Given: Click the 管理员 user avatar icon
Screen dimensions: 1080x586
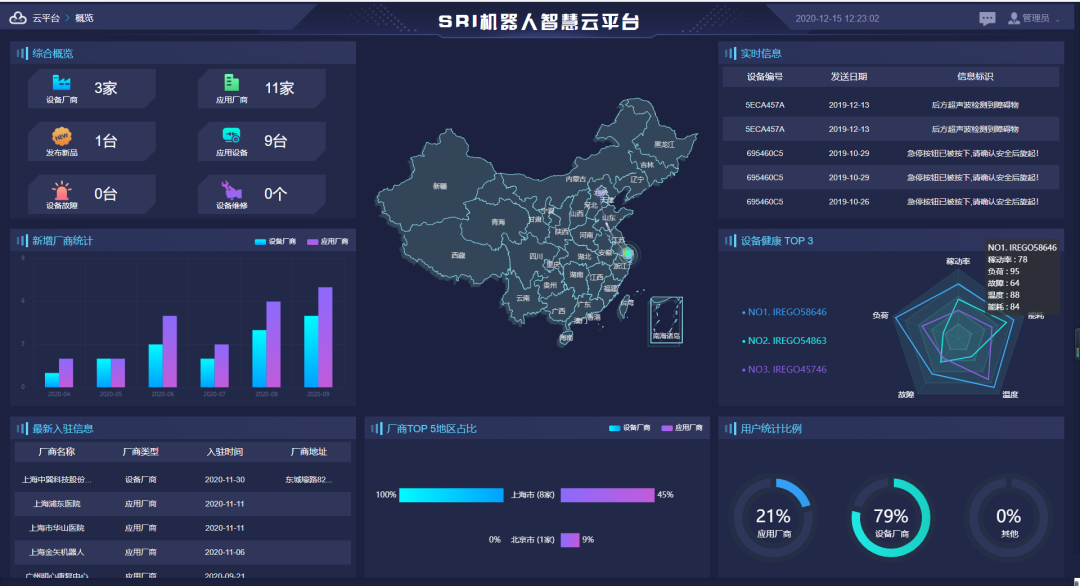Looking at the screenshot, I should tap(1014, 17).
